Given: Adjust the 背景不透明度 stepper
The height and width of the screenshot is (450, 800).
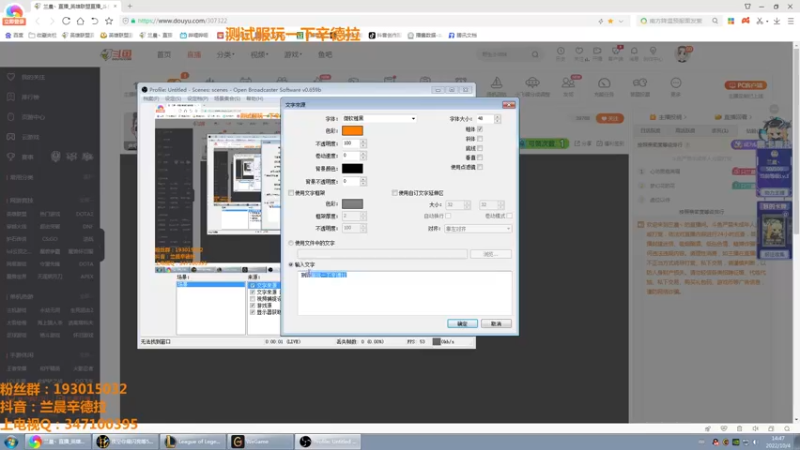Looking at the screenshot, I should tap(363, 181).
